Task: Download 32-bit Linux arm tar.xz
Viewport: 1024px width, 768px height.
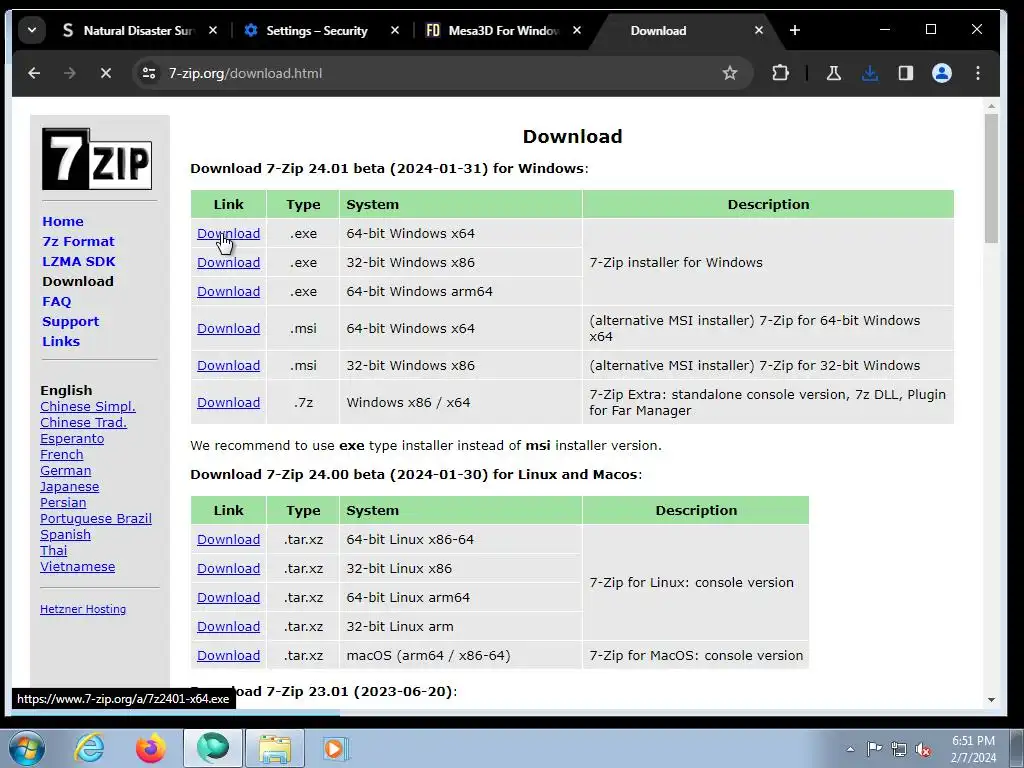Action: click(x=229, y=626)
